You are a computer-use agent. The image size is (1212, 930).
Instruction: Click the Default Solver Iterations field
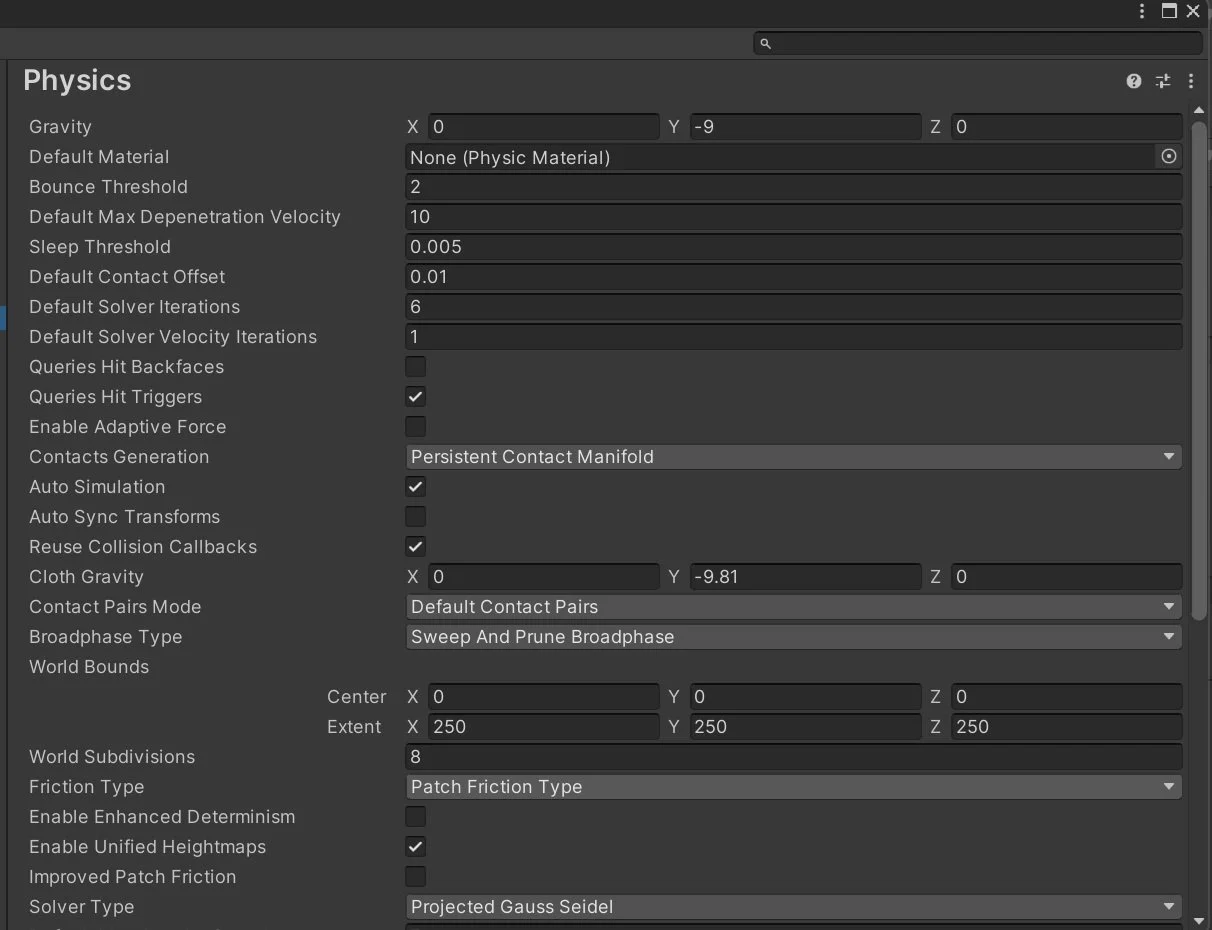click(794, 306)
